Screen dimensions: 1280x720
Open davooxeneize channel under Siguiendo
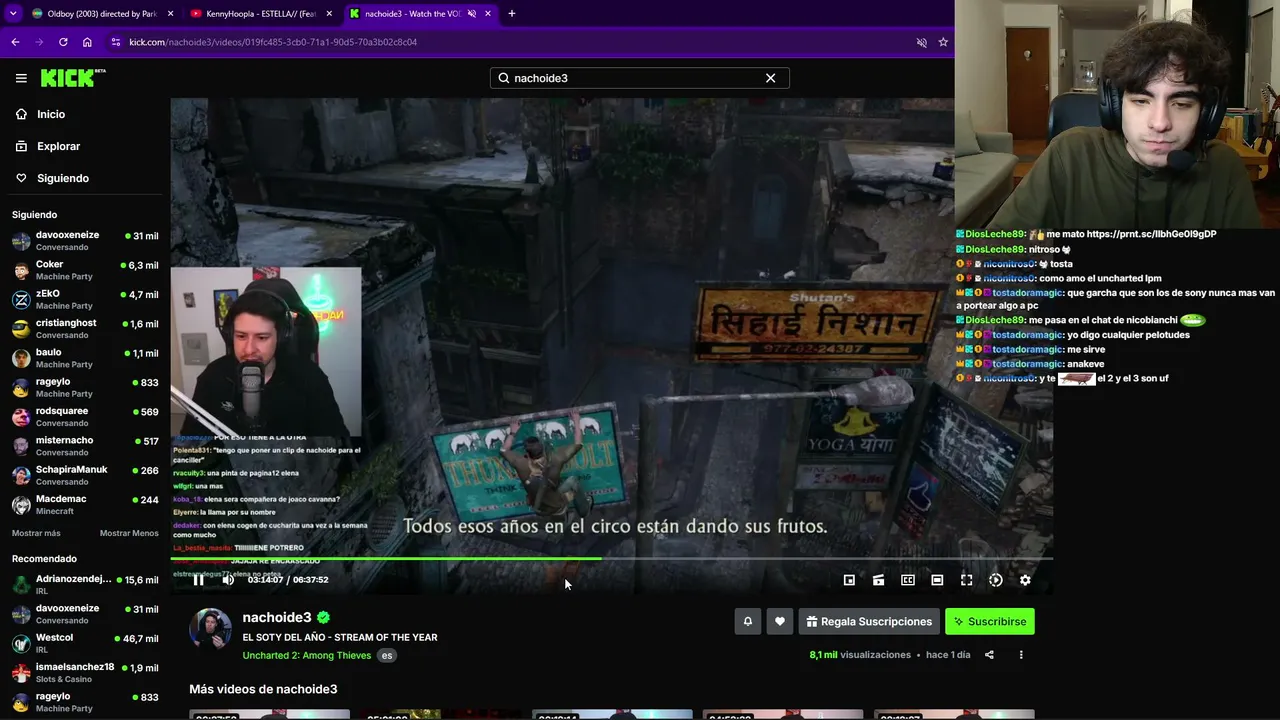point(85,241)
